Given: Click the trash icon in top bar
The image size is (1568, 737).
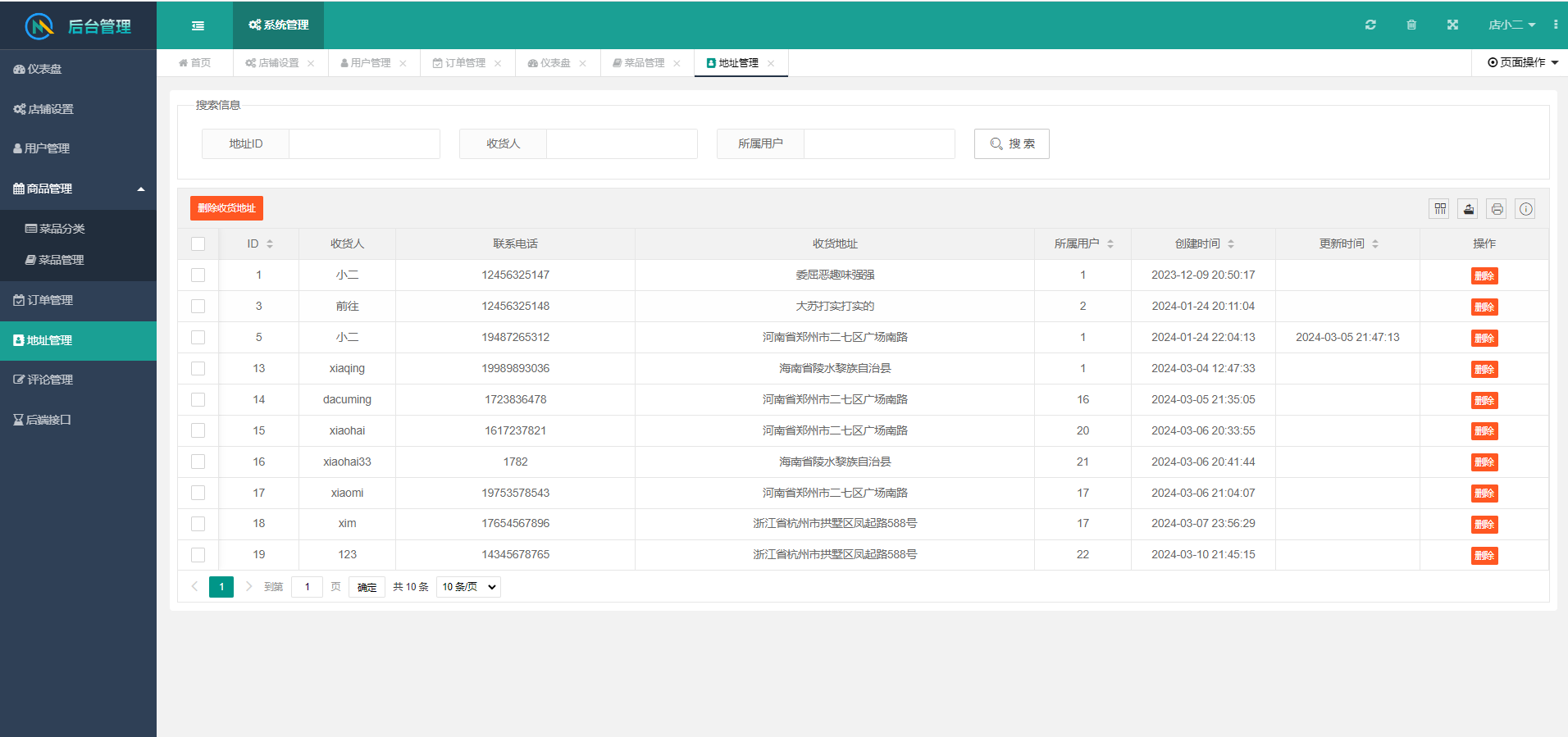Looking at the screenshot, I should click(x=1411, y=25).
